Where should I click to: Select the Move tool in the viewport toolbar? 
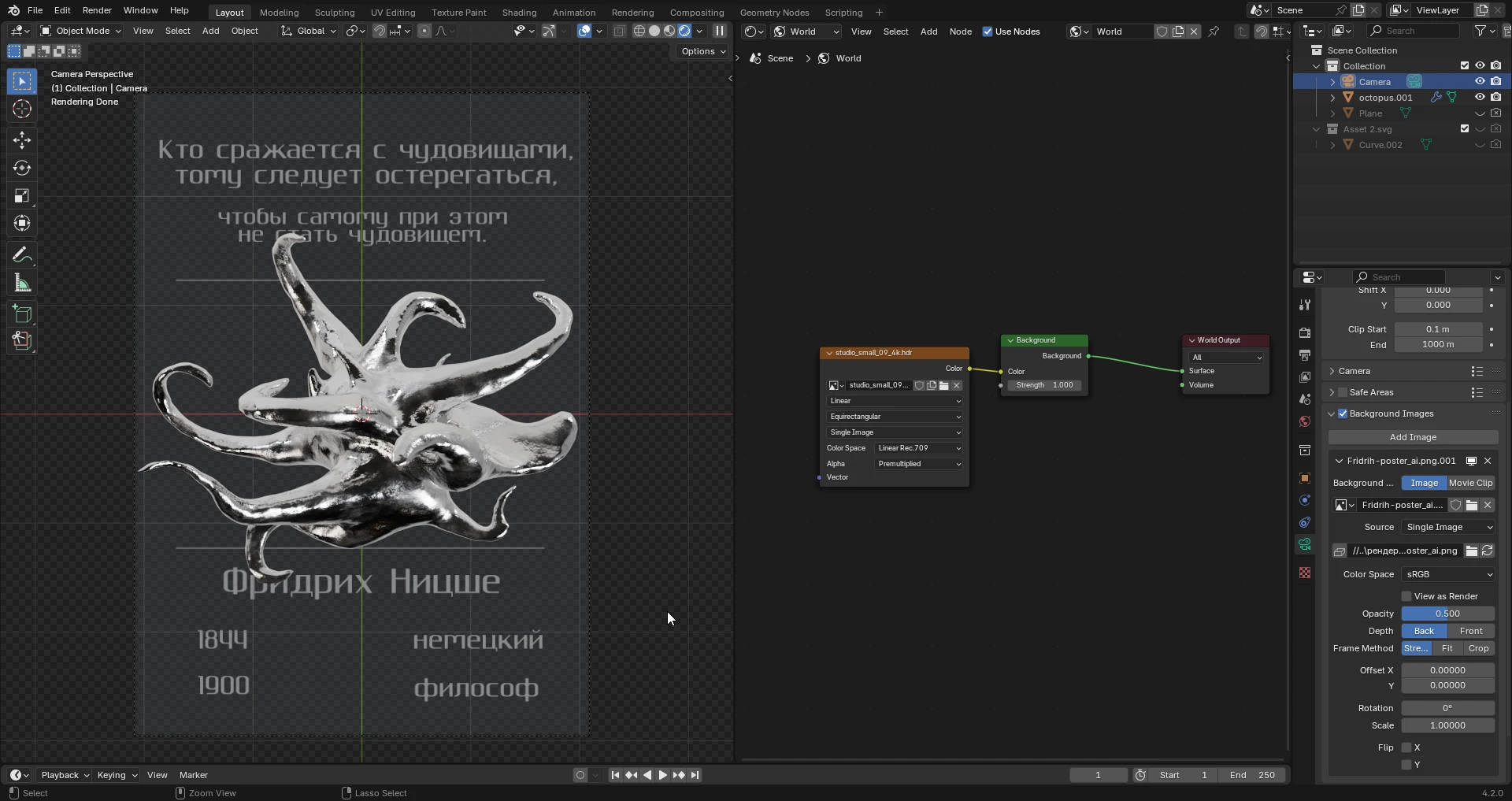click(x=22, y=140)
